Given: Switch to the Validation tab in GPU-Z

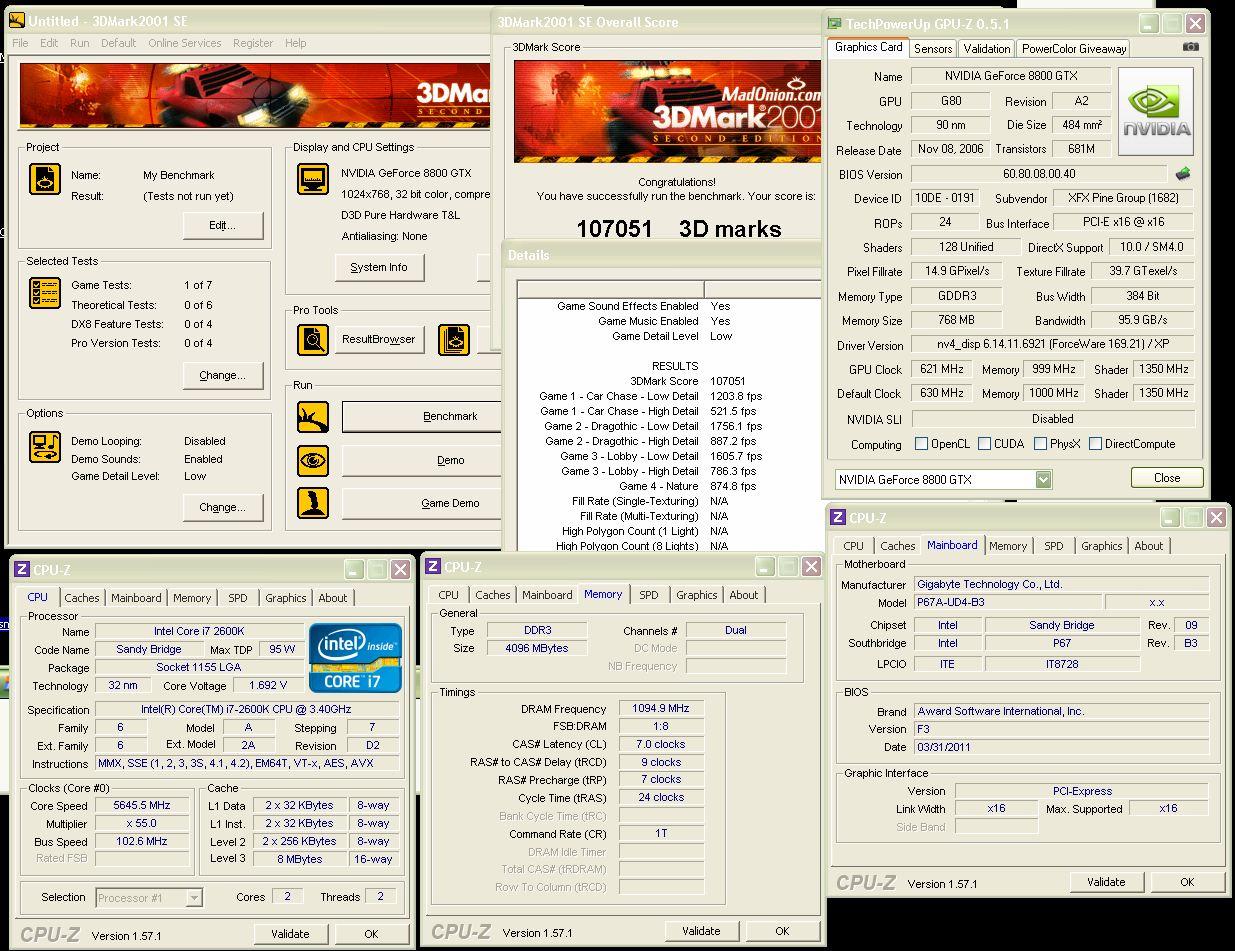Looking at the screenshot, I should click(987, 48).
